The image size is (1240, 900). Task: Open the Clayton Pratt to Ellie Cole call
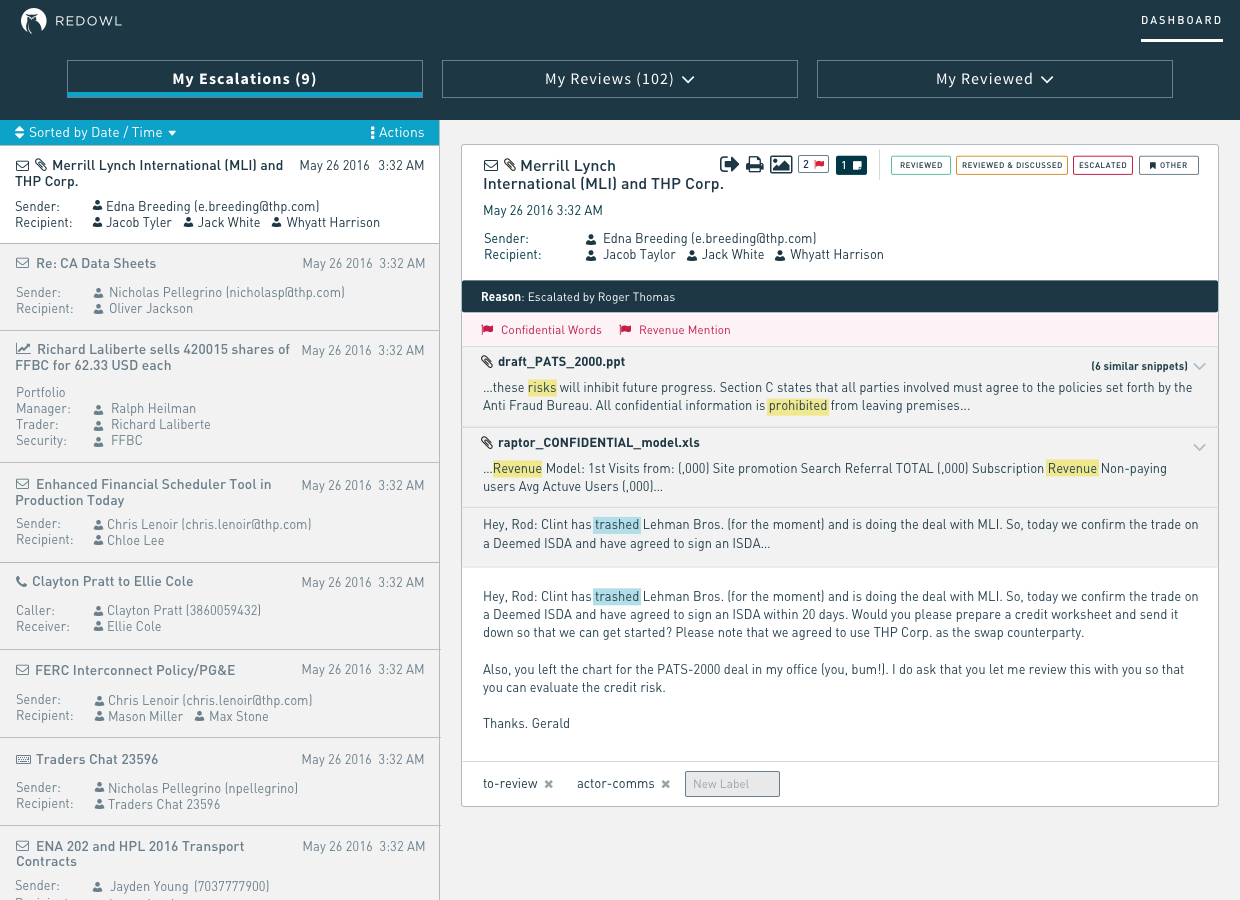[x=219, y=605]
